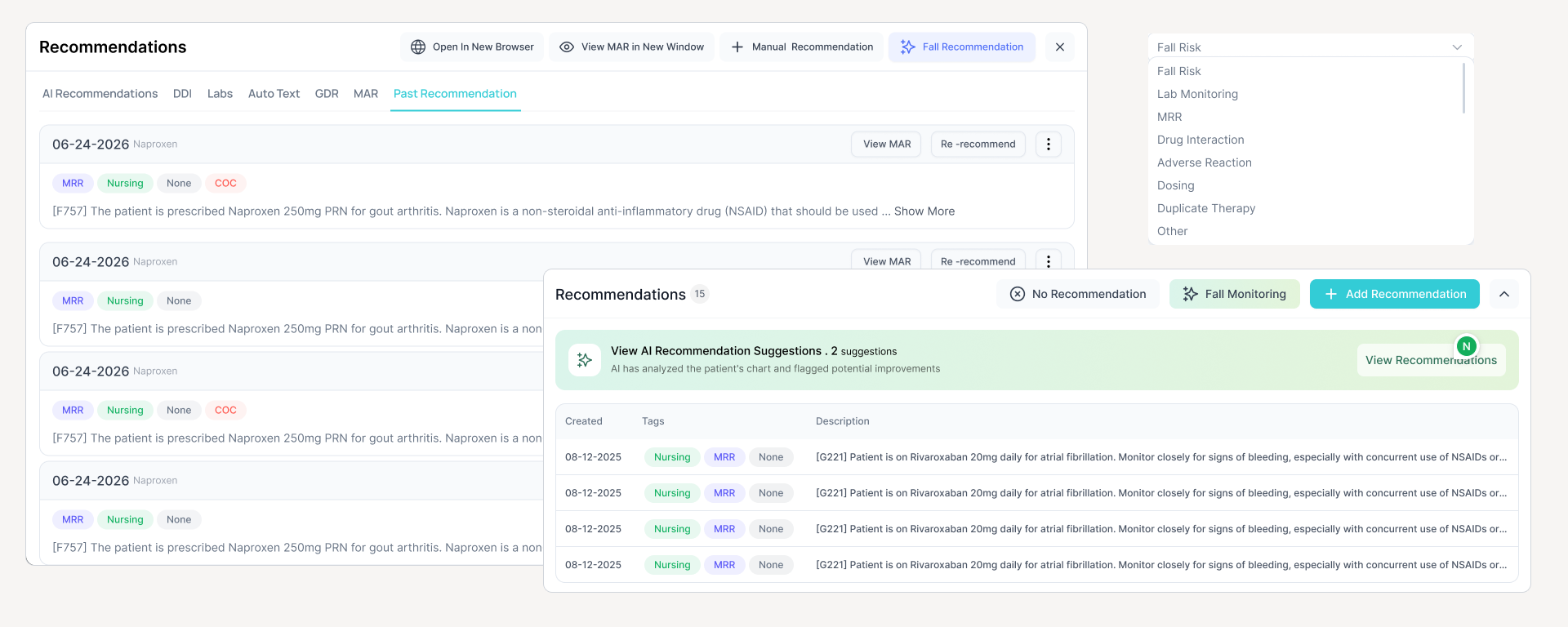Click the Fall Monitoring button
This screenshot has width=1568, height=627.
[x=1235, y=294]
